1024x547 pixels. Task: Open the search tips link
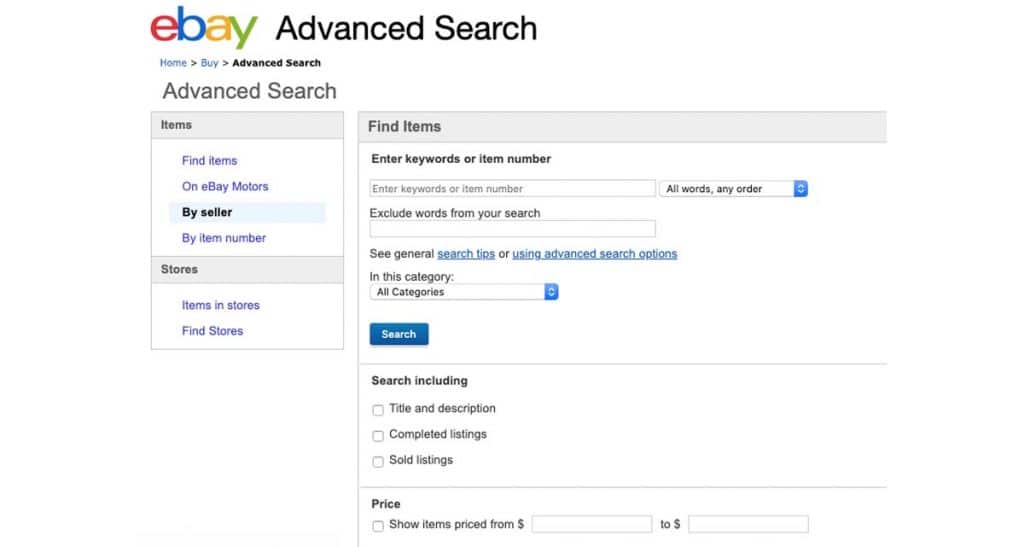466,254
